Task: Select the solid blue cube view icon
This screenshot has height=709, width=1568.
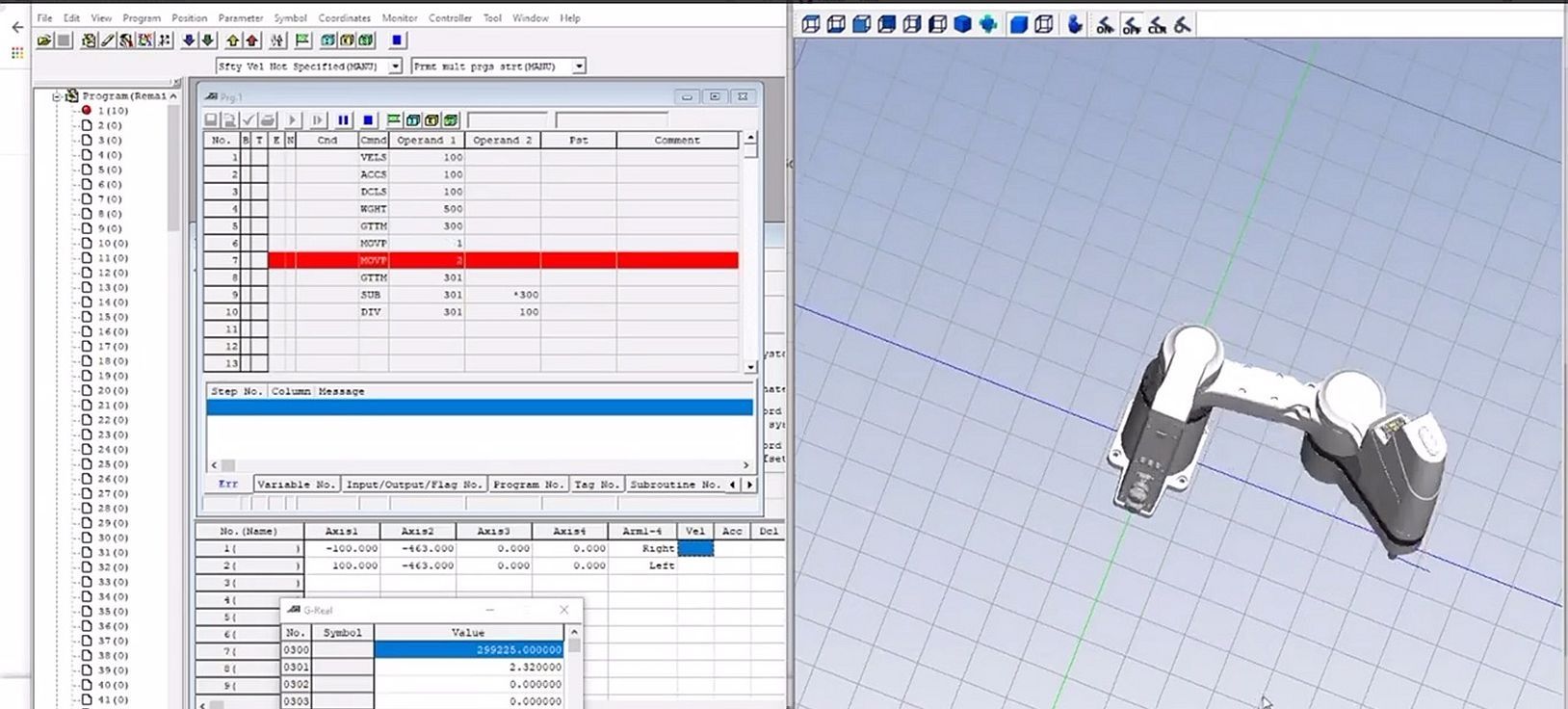Action: coord(962,25)
